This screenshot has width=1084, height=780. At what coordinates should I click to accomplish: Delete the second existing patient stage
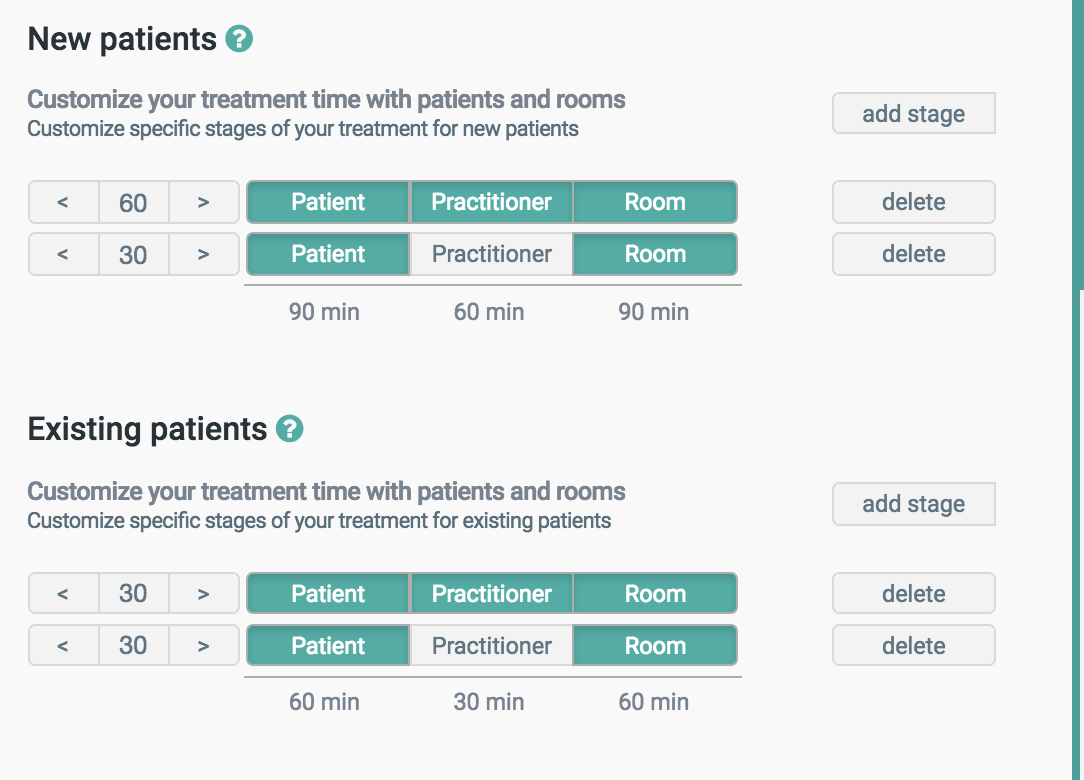(913, 646)
